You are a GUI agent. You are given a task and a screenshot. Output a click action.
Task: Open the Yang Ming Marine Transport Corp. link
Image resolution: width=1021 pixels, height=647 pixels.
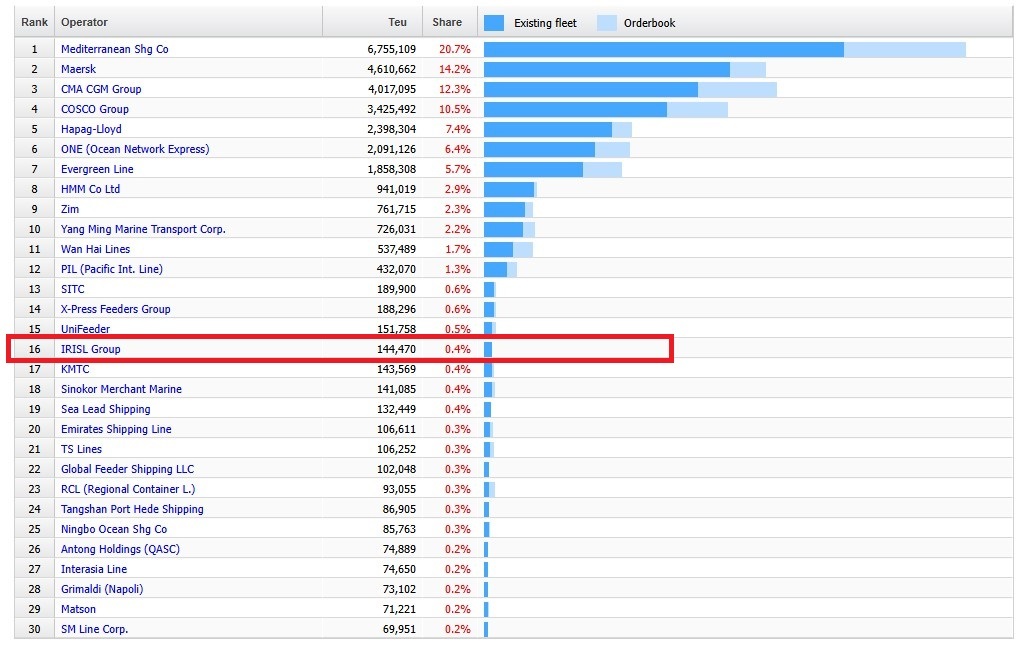[143, 229]
